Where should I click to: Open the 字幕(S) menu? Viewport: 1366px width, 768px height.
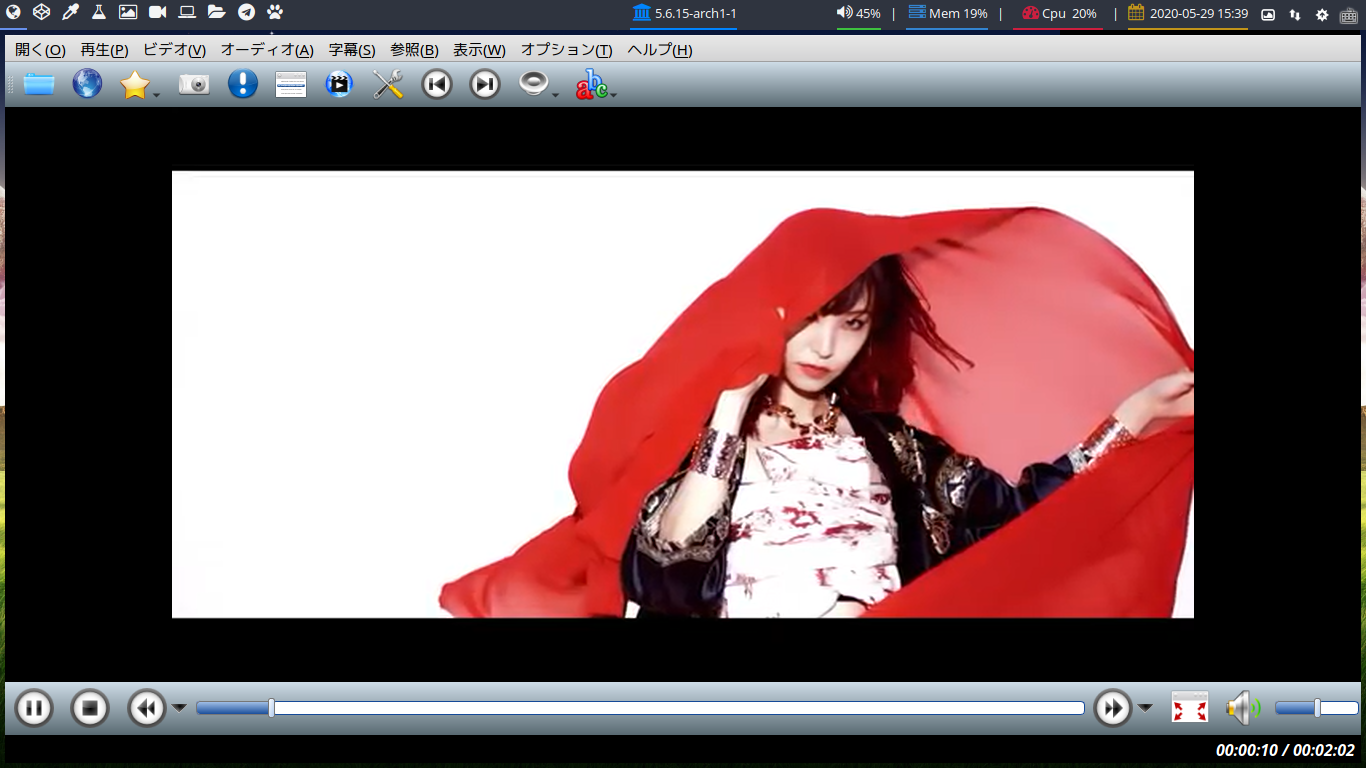[352, 50]
